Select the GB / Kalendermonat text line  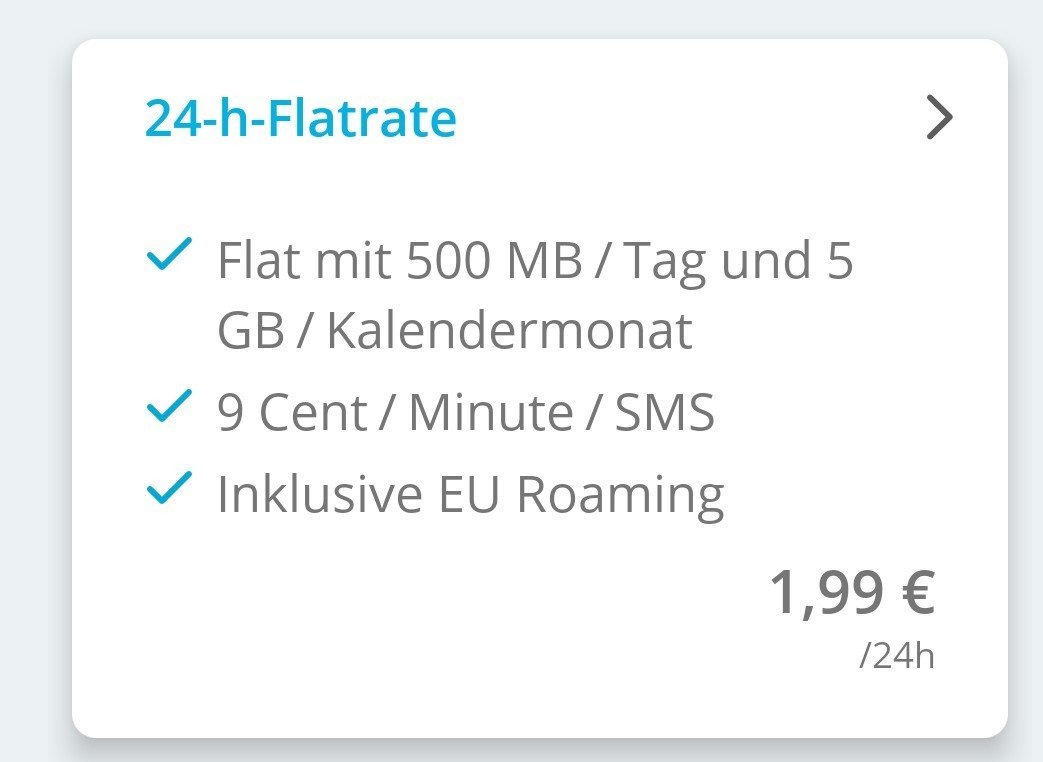455,331
